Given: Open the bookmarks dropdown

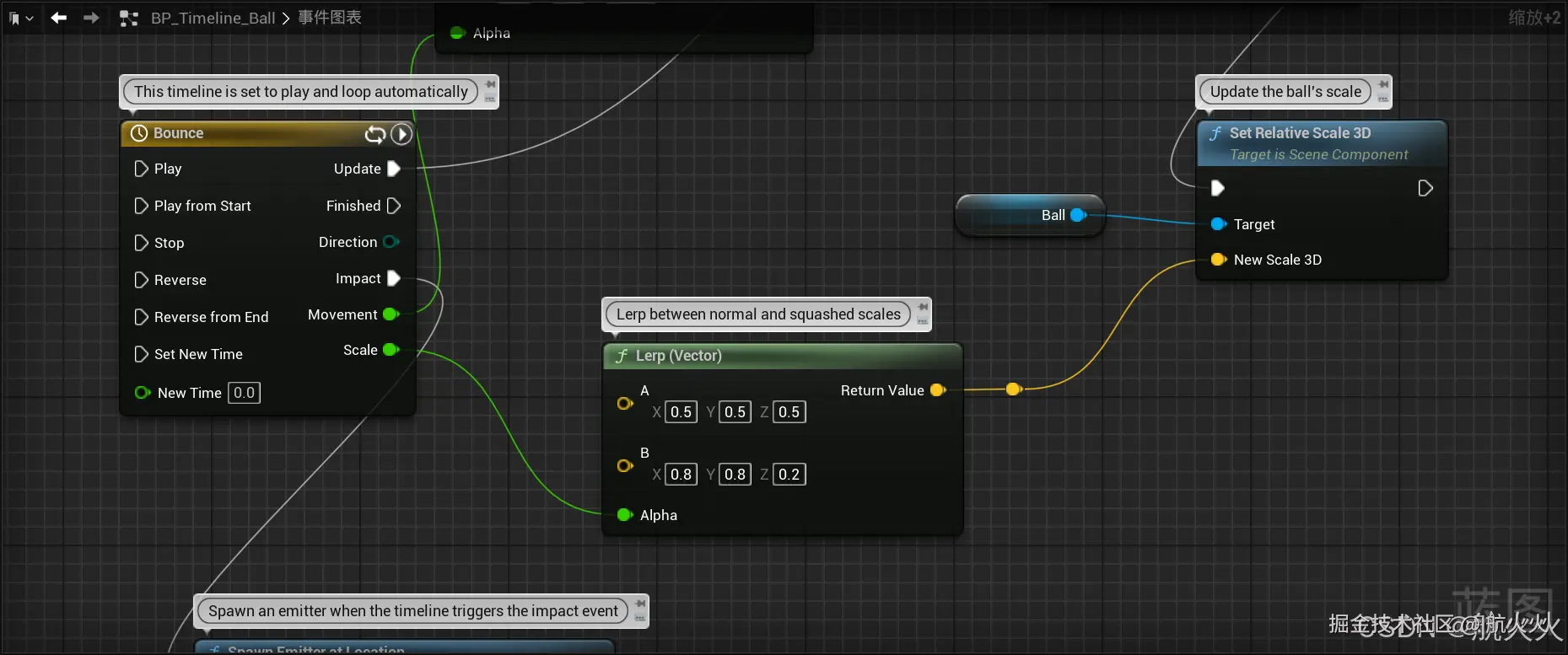Looking at the screenshot, I should click(x=21, y=18).
